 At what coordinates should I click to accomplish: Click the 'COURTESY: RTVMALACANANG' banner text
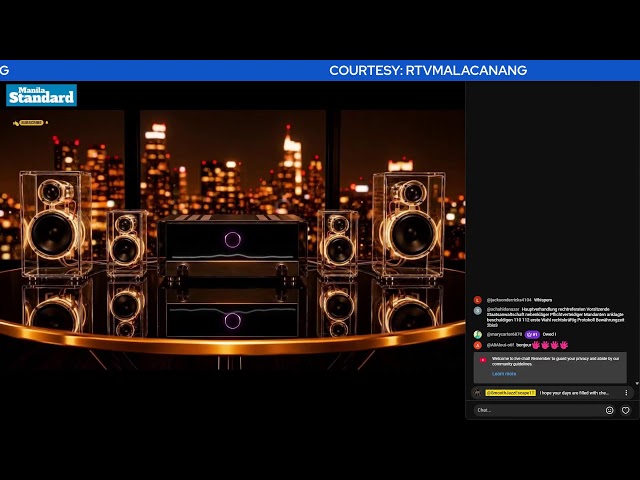(428, 71)
